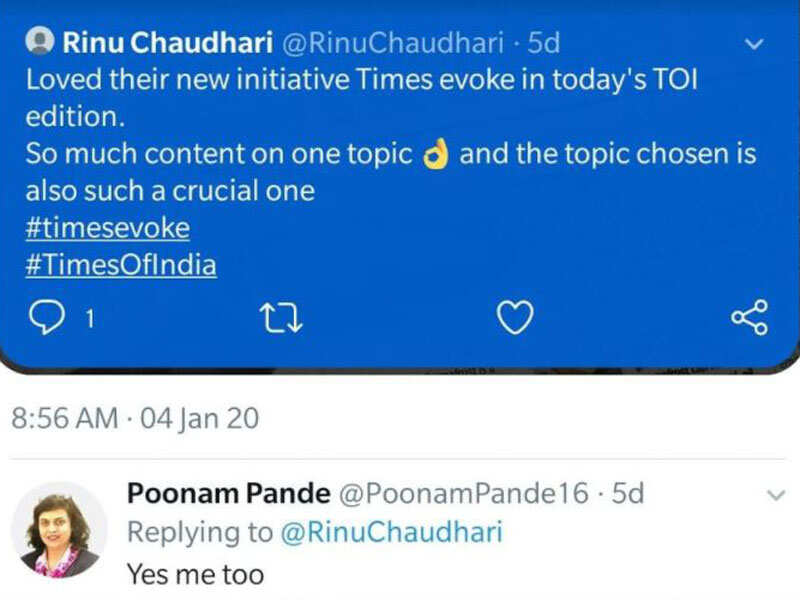Click the "Yes me too" reply text

click(x=196, y=574)
